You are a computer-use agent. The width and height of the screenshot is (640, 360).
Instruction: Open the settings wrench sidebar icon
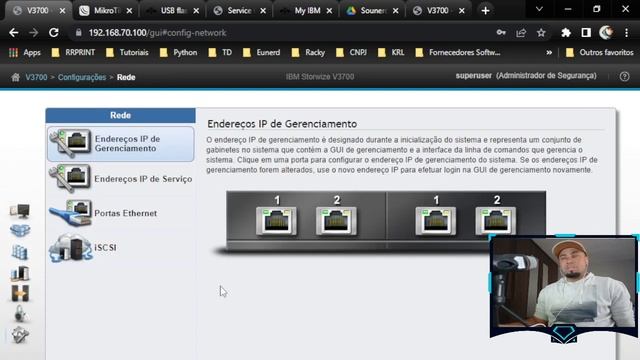[x=20, y=335]
